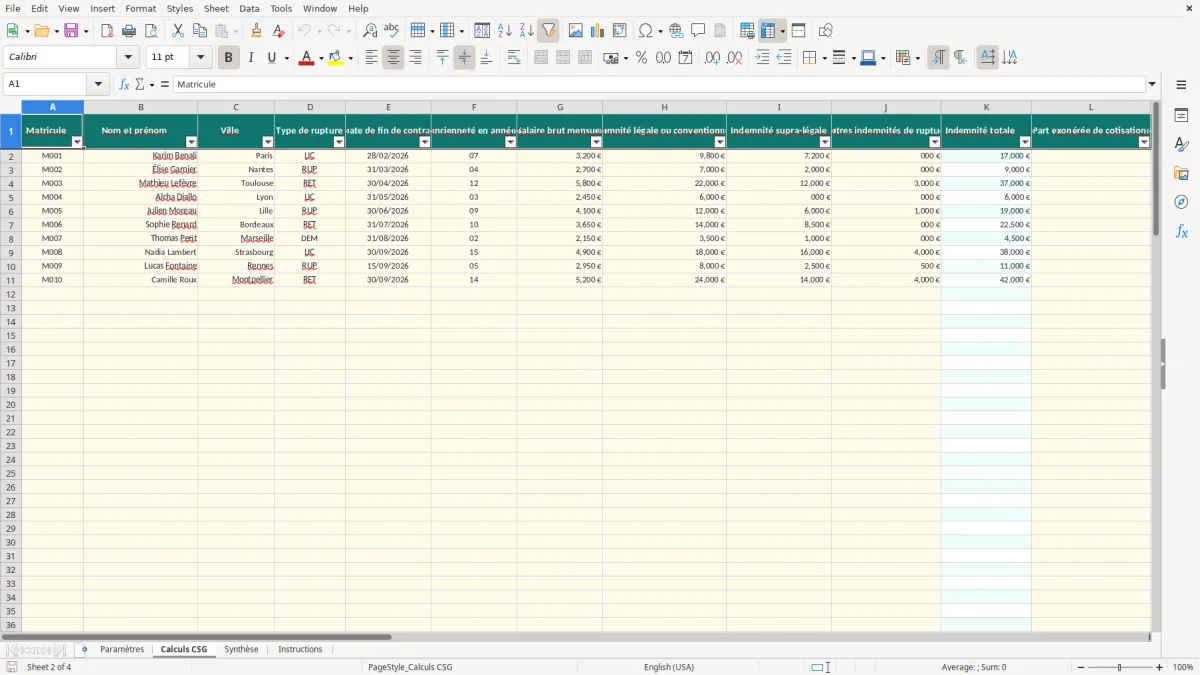Open sidebar Gallery panel icon
The image size is (1200, 675).
(x=1181, y=174)
